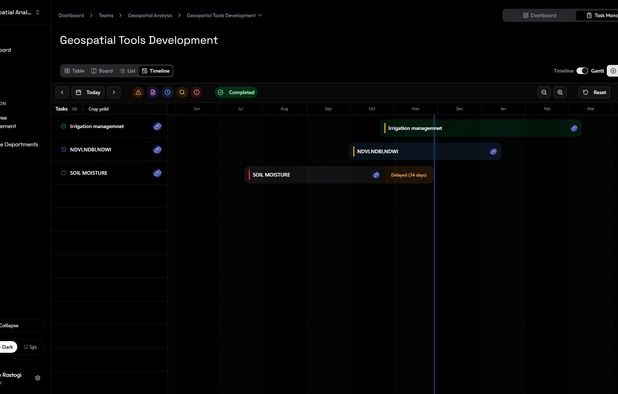Toggle the Completed filter chip
Screen dimensions: 618x394
[236, 92]
